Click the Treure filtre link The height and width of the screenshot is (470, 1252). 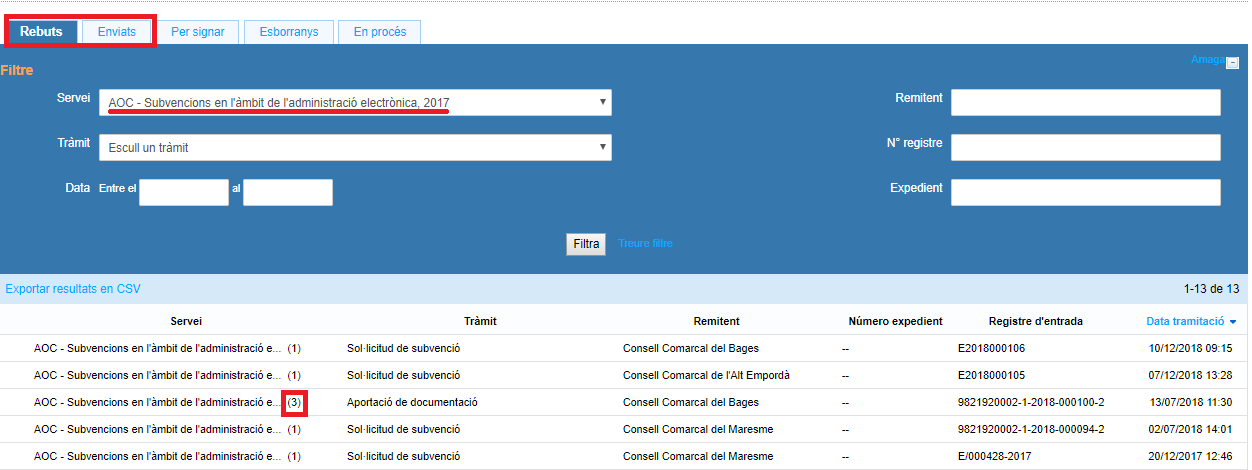coord(645,244)
